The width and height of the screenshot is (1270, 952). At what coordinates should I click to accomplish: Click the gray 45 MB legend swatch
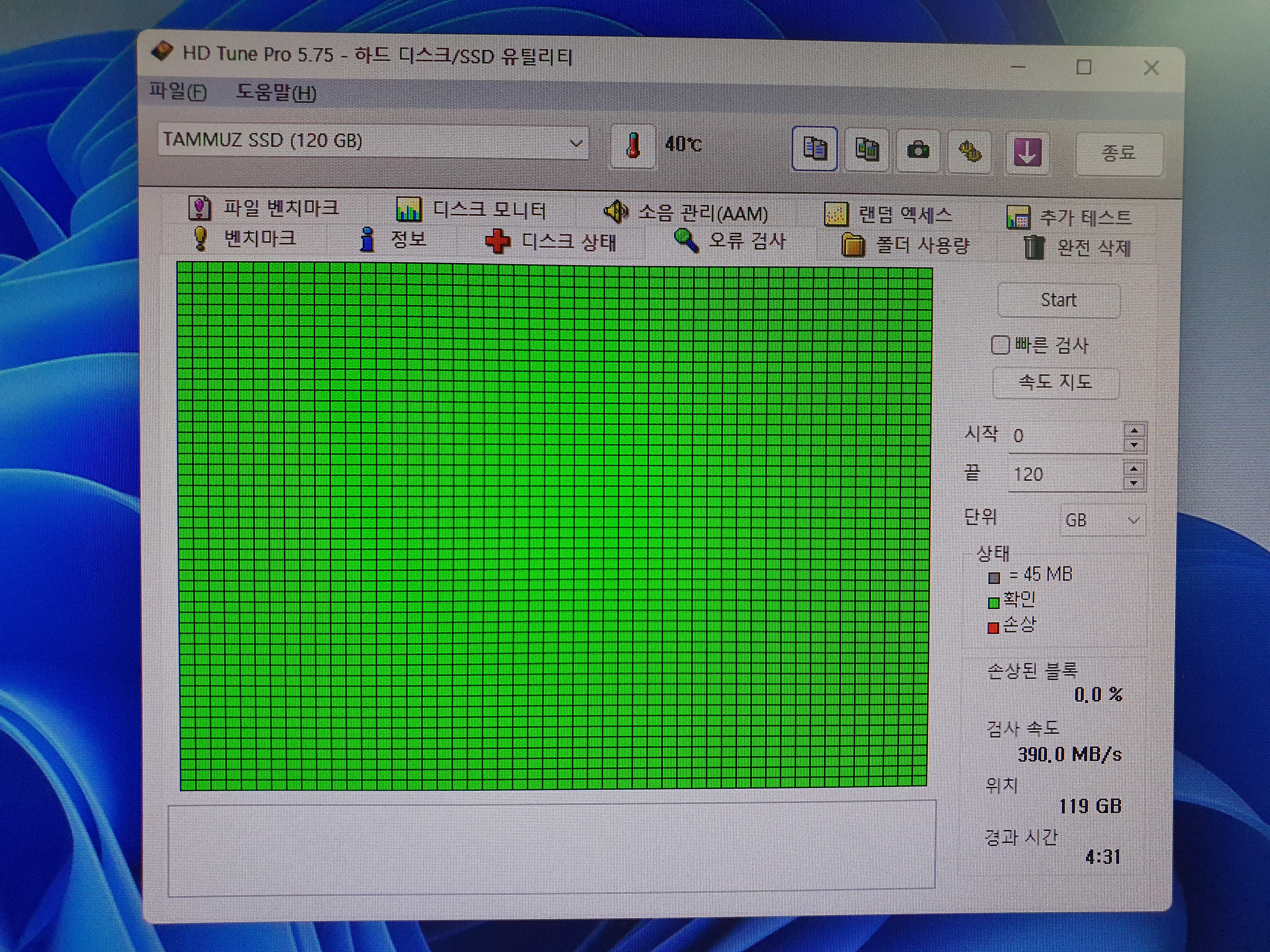pos(994,577)
